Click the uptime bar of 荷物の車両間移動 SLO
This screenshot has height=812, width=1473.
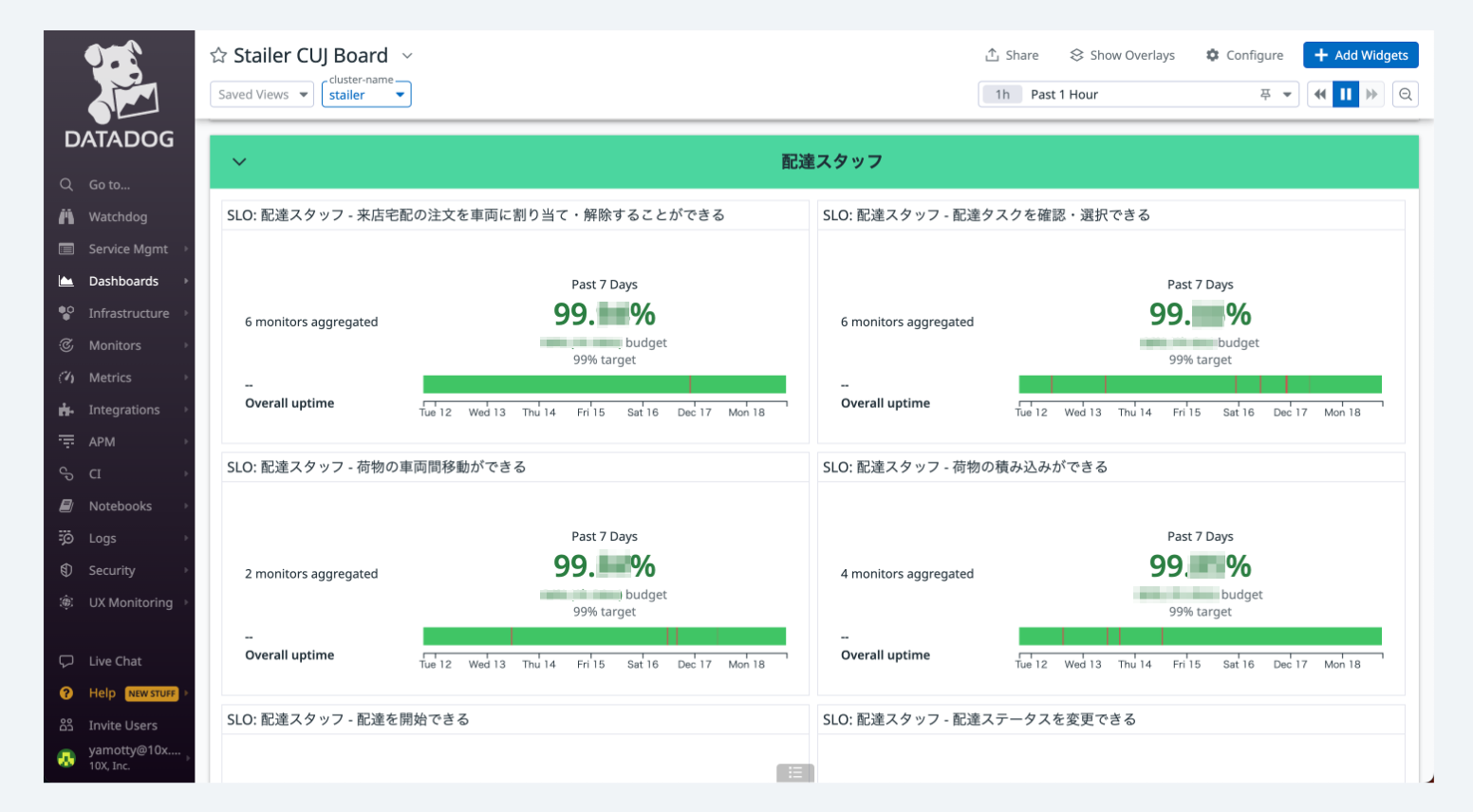click(604, 637)
